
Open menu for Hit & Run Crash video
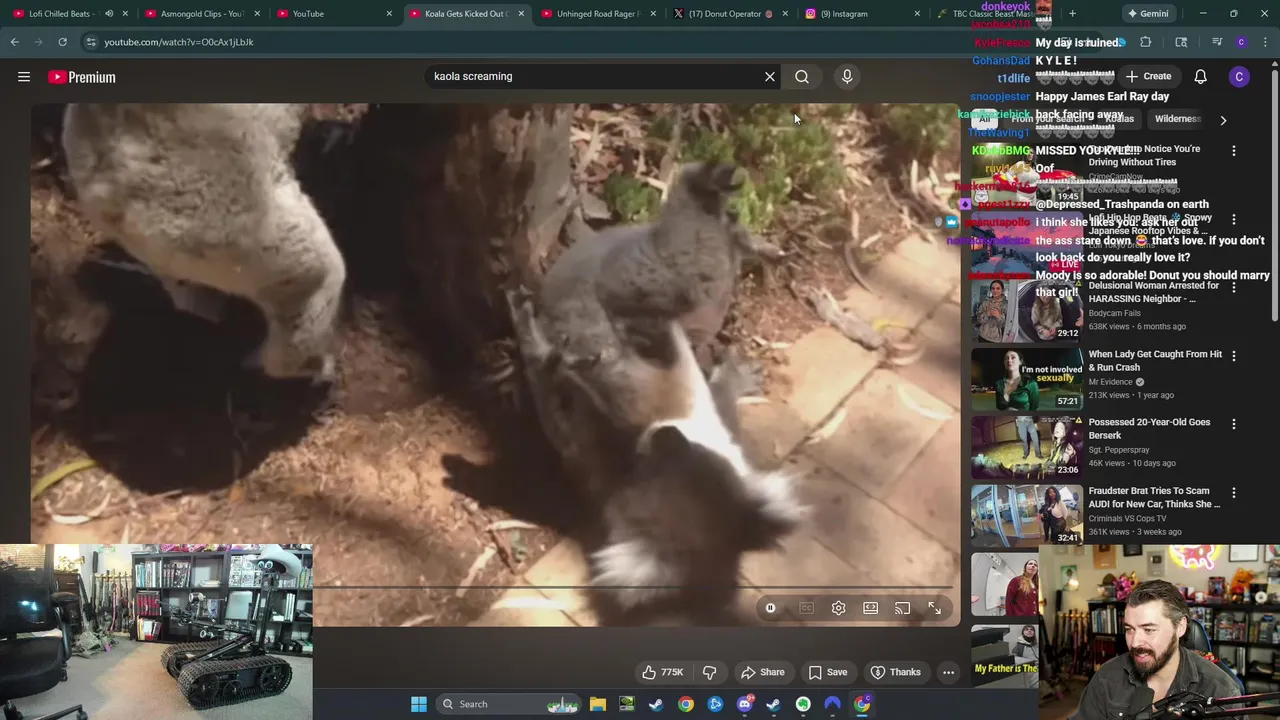coord(1233,355)
